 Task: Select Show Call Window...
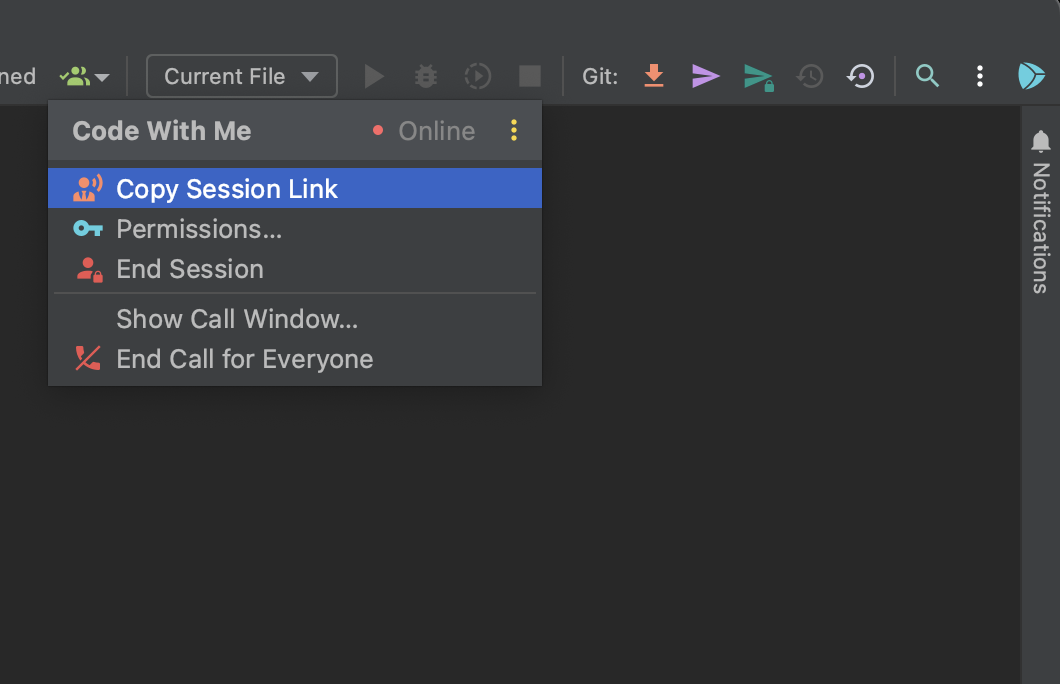coord(295,319)
